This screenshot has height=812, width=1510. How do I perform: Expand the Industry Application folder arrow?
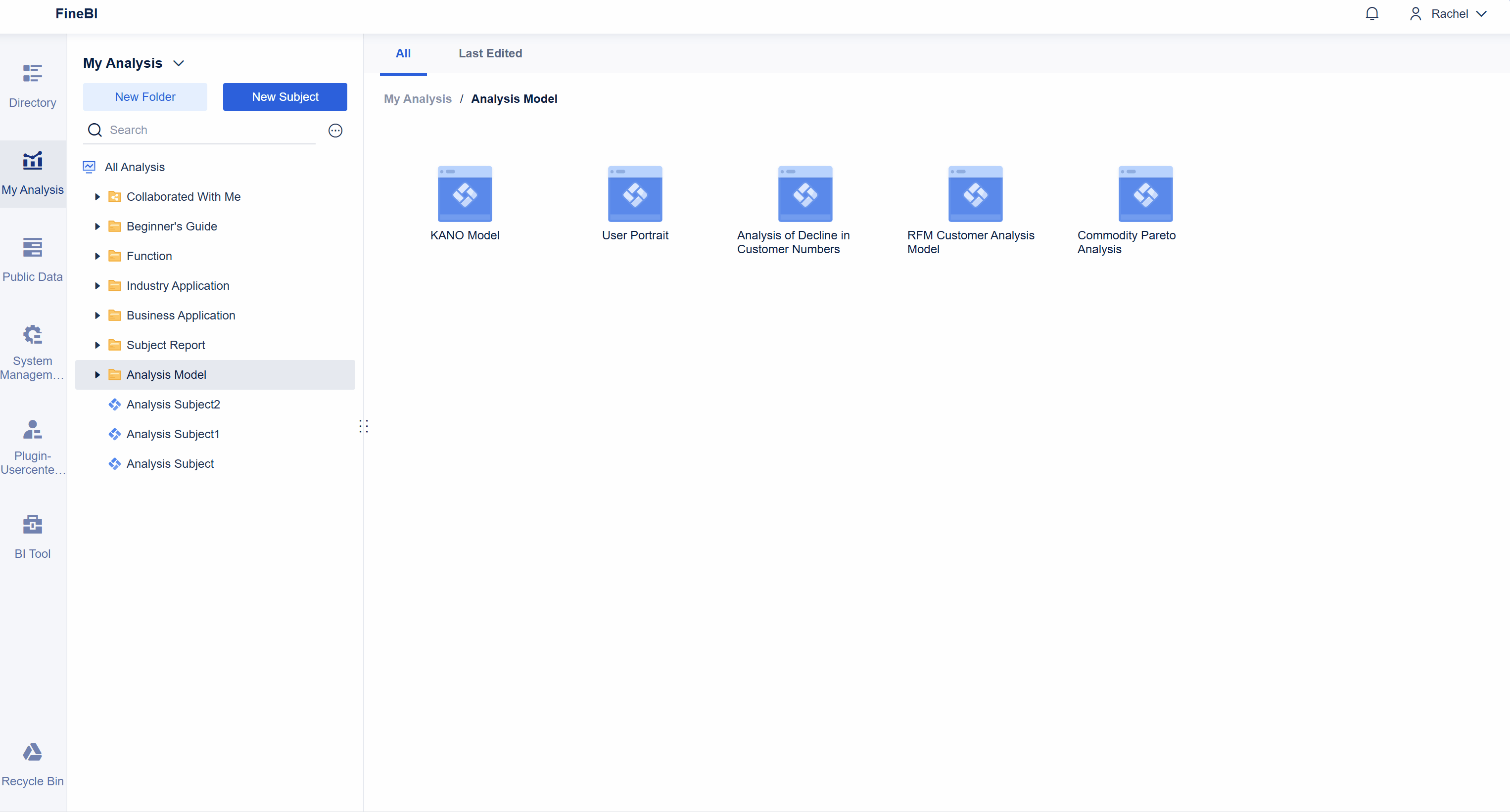click(97, 286)
